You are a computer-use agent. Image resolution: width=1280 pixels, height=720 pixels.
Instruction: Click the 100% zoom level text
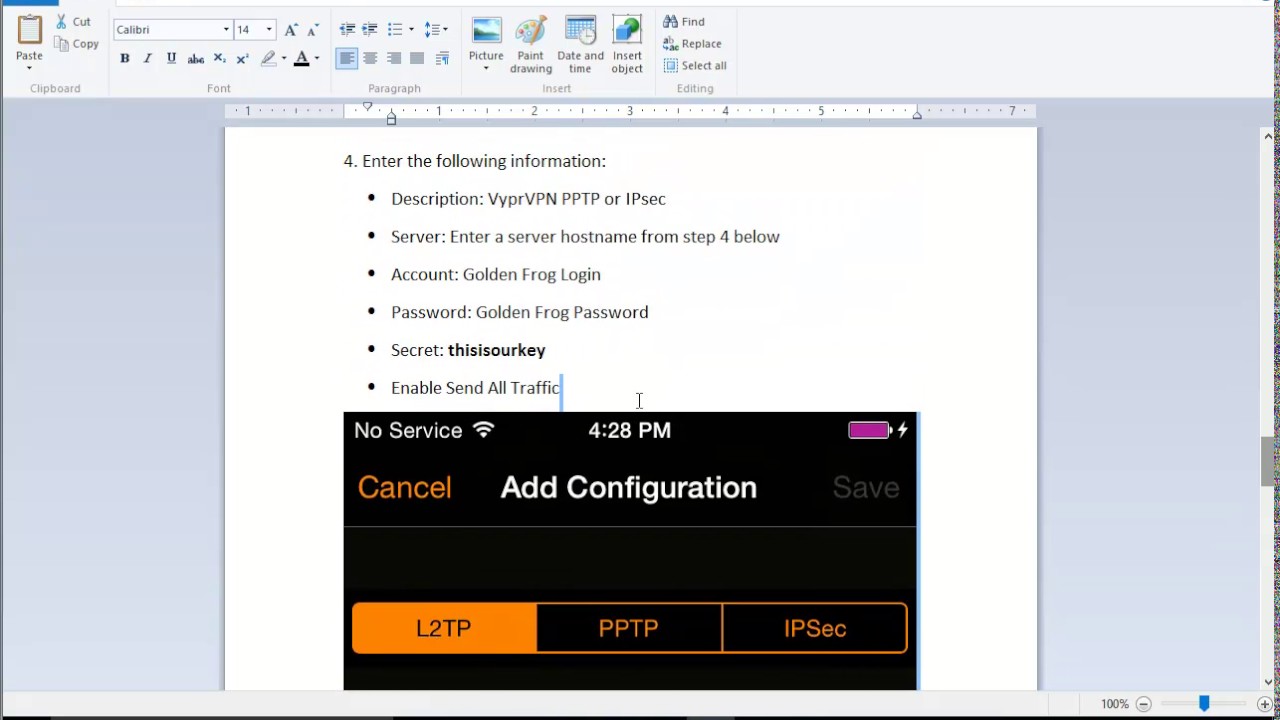click(1114, 704)
